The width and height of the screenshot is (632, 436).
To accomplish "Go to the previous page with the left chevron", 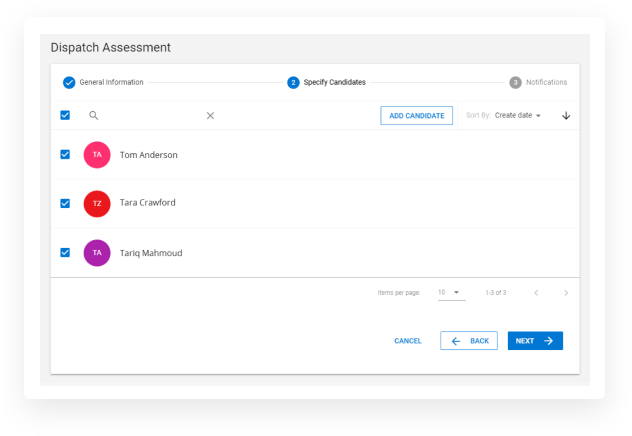I will [x=536, y=293].
